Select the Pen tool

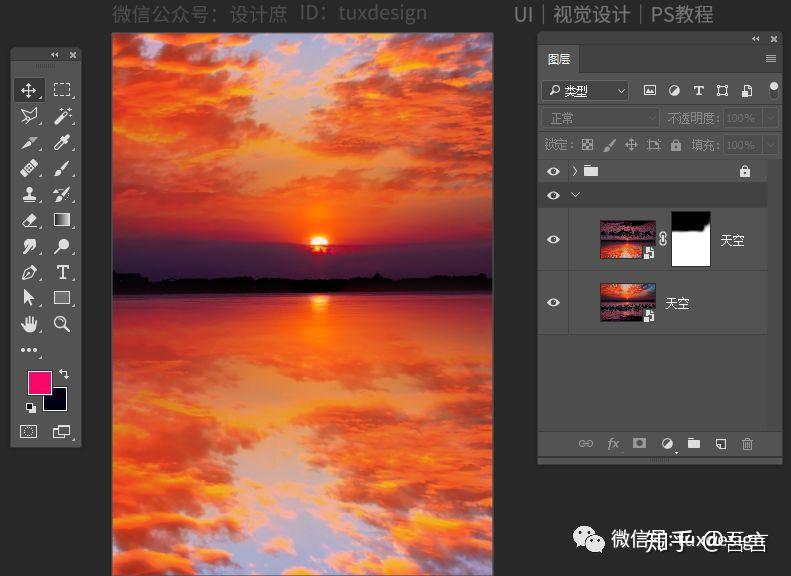(29, 272)
